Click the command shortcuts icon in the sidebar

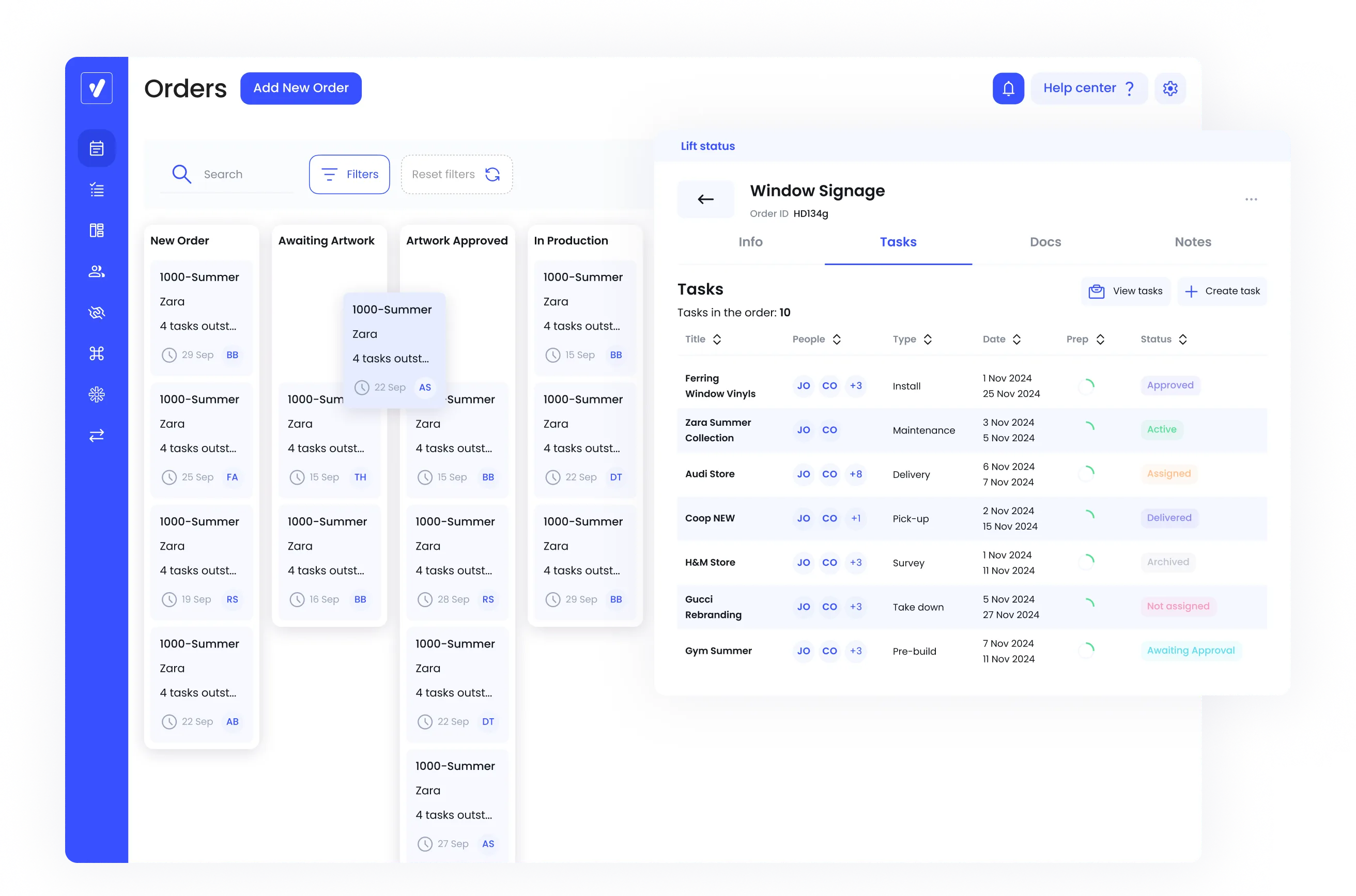[x=97, y=353]
